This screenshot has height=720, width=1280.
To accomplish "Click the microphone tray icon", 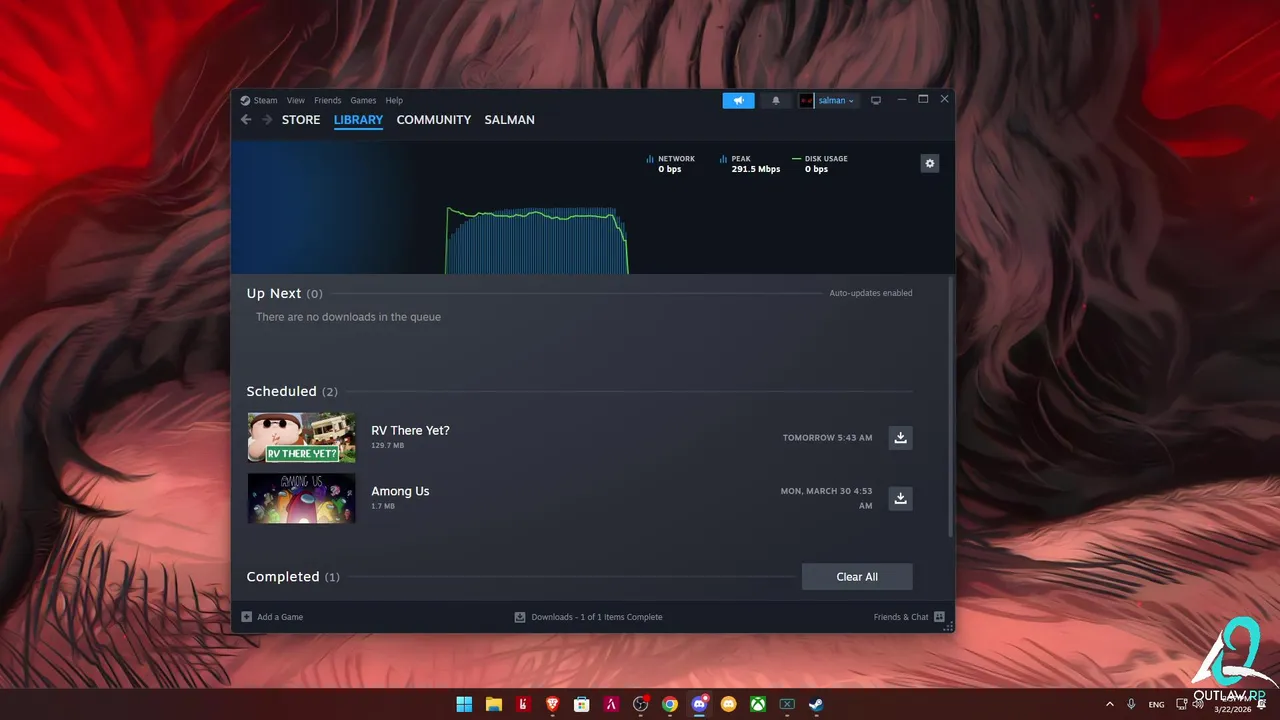I will tap(1131, 704).
